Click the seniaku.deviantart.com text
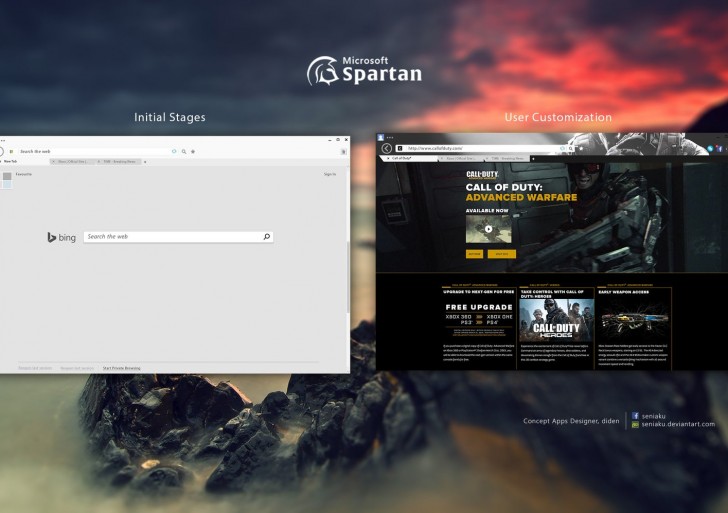728x513 pixels. 678,424
